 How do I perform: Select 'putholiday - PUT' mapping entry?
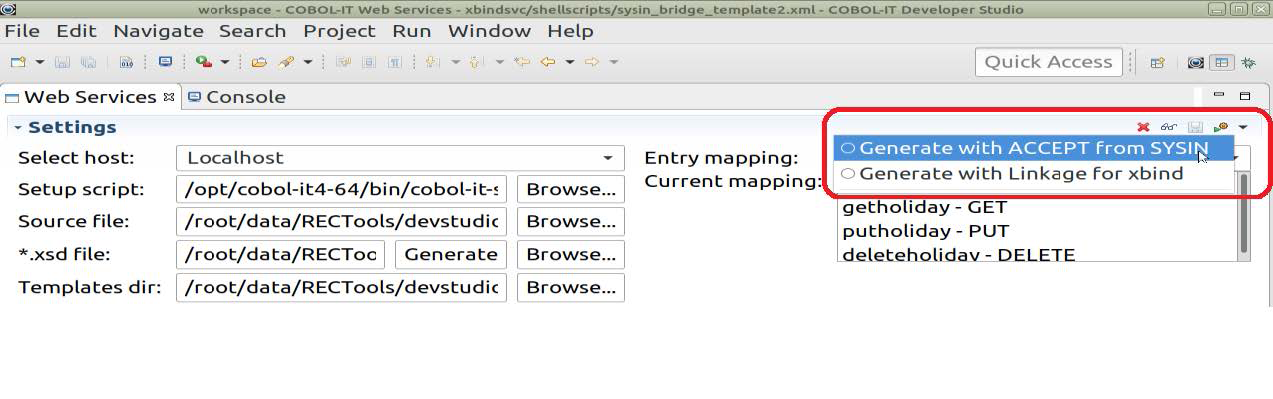pyautogui.click(x=925, y=231)
